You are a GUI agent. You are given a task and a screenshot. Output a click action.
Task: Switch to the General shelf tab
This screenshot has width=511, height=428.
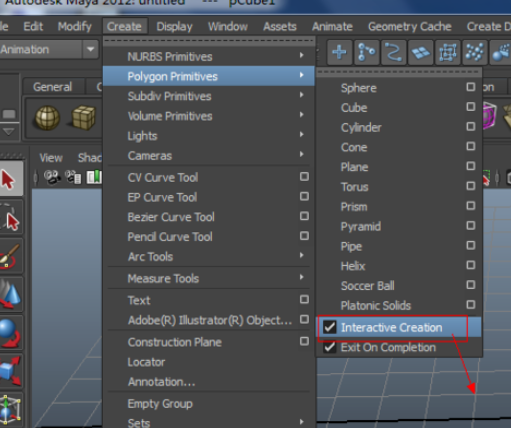pyautogui.click(x=52, y=87)
